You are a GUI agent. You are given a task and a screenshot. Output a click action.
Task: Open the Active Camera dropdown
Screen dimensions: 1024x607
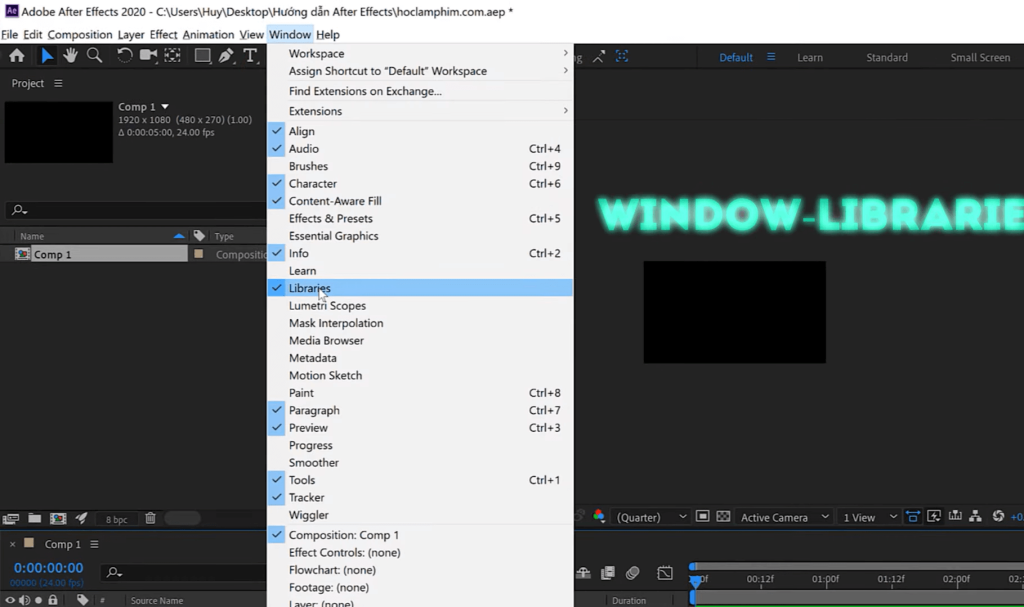coord(783,517)
